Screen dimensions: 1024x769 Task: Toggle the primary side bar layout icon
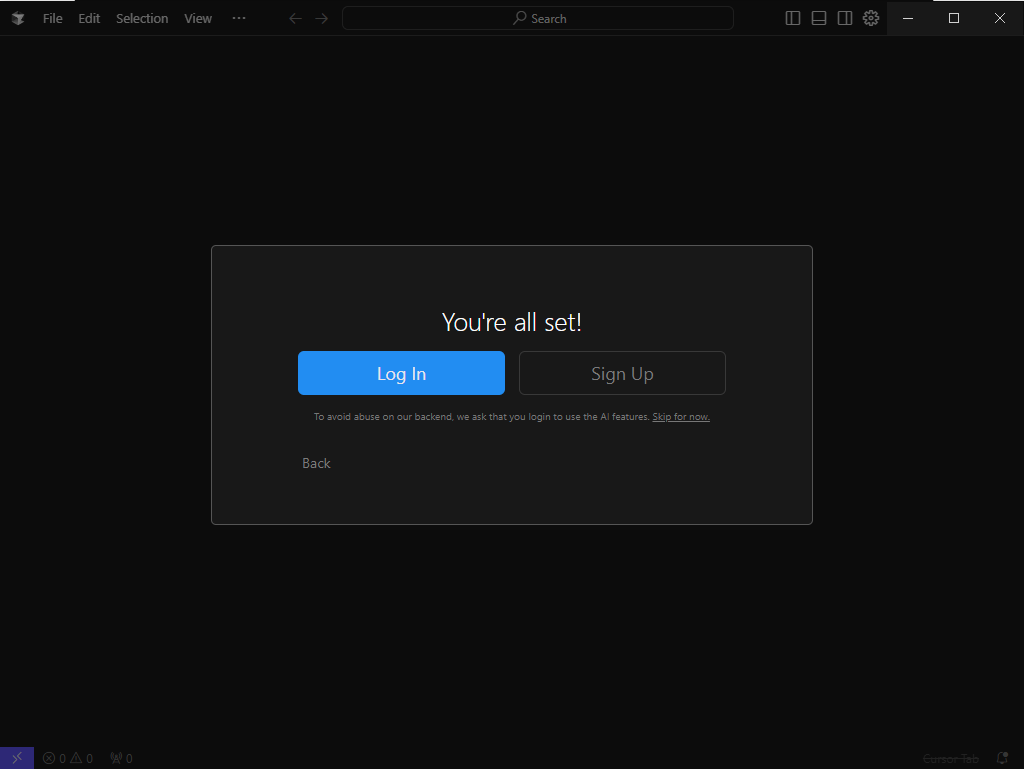pos(793,18)
